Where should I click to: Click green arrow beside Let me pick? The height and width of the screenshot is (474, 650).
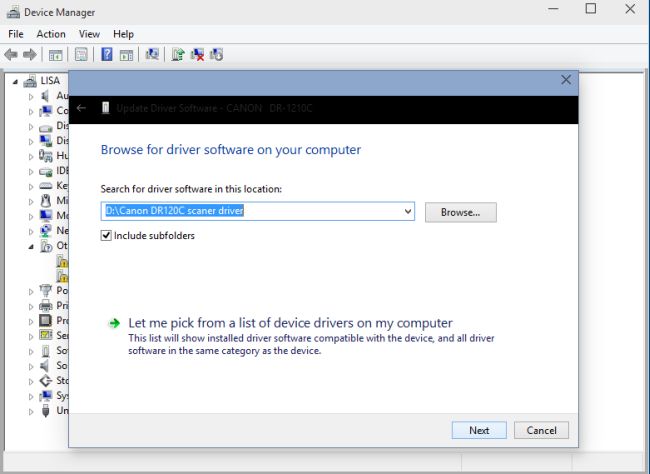(114, 323)
